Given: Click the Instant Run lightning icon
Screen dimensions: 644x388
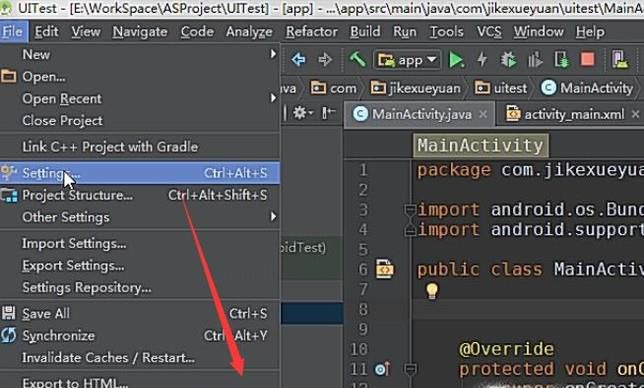Looking at the screenshot, I should point(482,60).
